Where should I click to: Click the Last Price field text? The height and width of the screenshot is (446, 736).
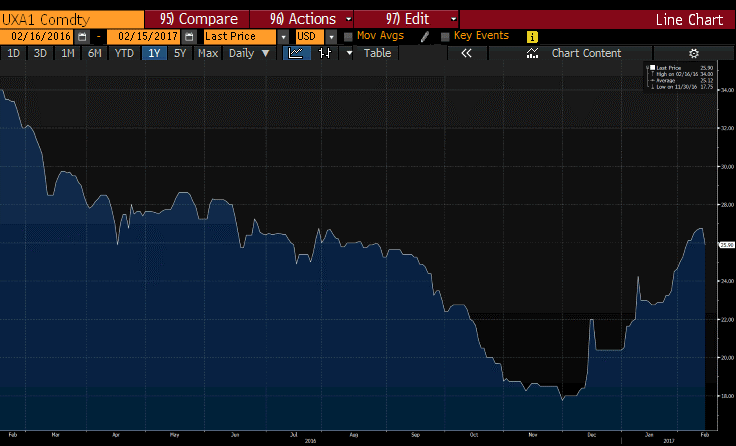[230, 37]
